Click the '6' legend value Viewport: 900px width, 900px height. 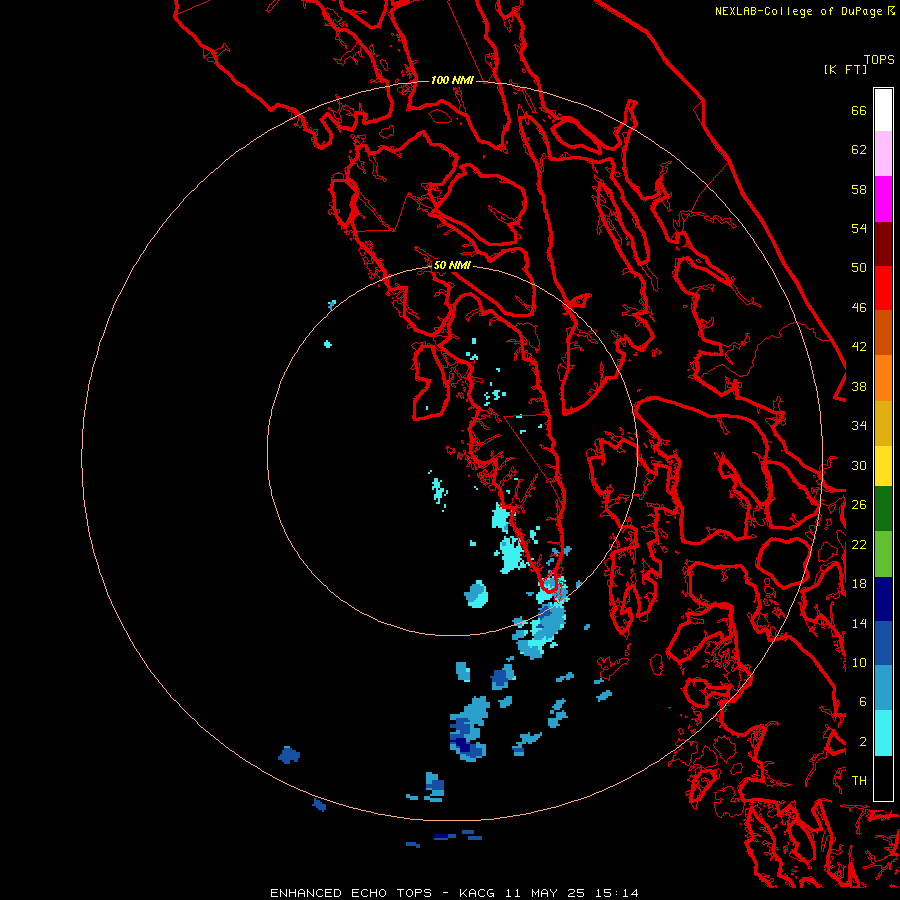coord(862,702)
